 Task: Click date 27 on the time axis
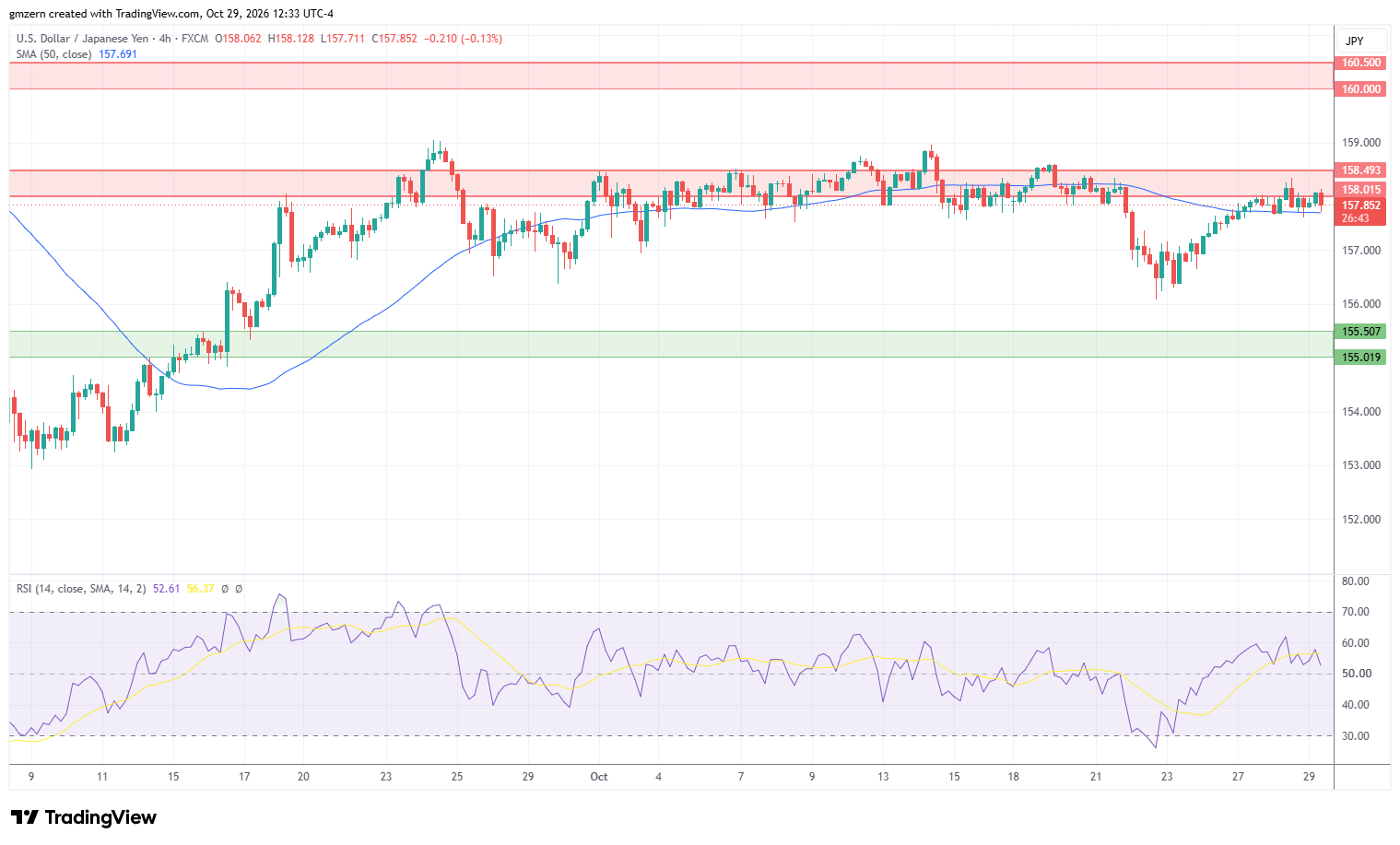coord(1238,777)
